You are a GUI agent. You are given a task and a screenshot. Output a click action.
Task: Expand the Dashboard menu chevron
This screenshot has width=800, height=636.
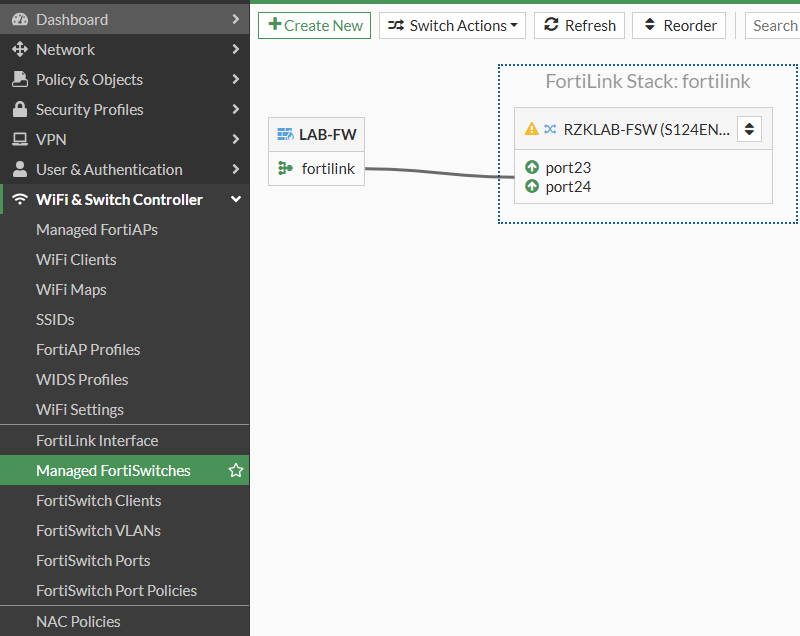click(x=235, y=19)
